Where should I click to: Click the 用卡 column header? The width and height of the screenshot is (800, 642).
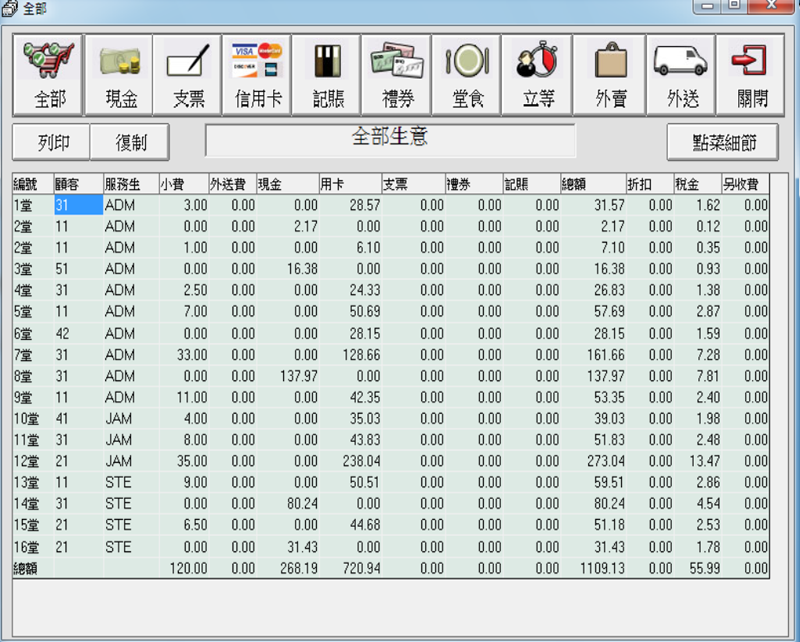(351, 184)
